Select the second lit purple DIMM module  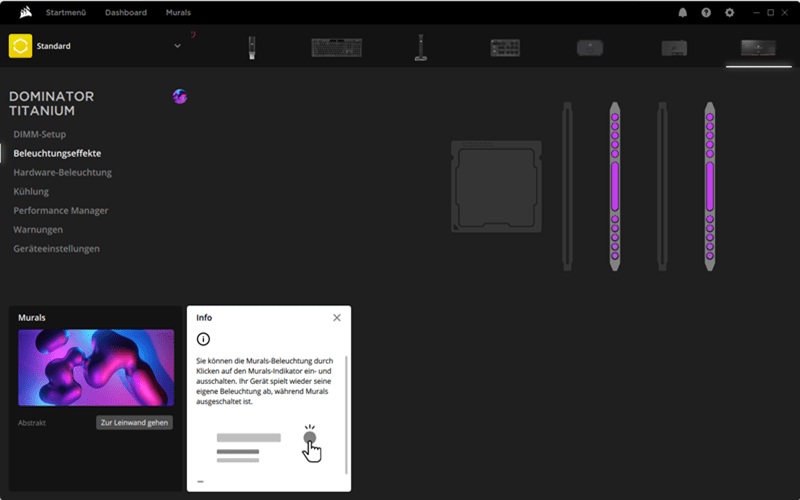(615, 186)
